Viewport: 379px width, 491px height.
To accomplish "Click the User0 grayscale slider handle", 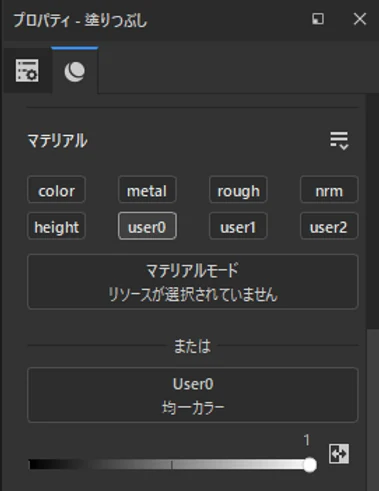I will pyautogui.click(x=310, y=465).
